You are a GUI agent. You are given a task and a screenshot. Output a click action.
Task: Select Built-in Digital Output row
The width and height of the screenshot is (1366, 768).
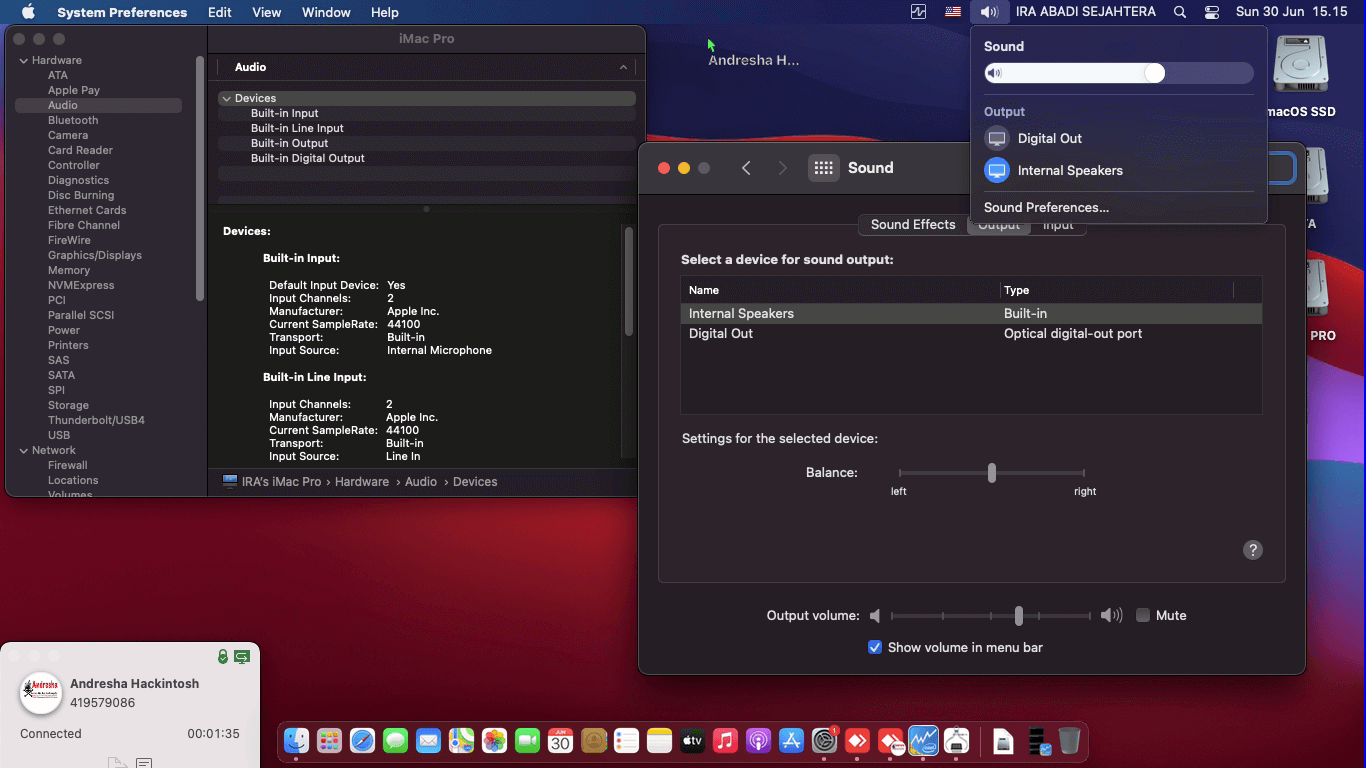pyautogui.click(x=427, y=158)
